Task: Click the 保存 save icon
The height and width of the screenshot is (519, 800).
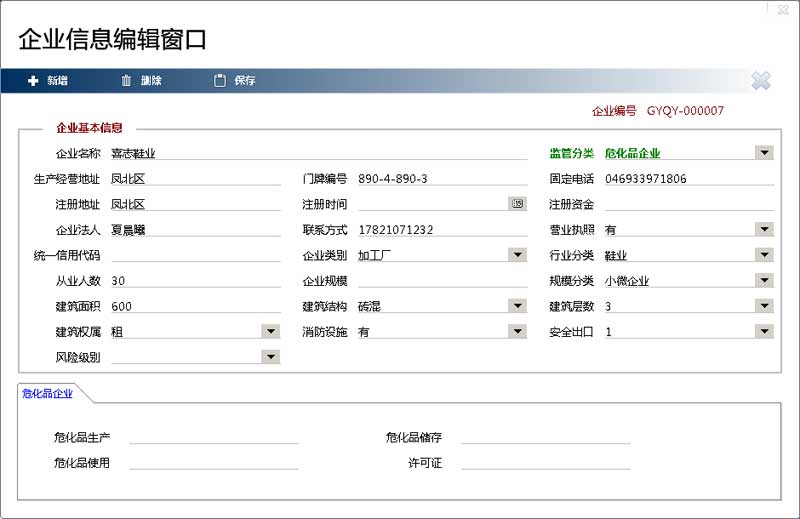Action: (220, 80)
